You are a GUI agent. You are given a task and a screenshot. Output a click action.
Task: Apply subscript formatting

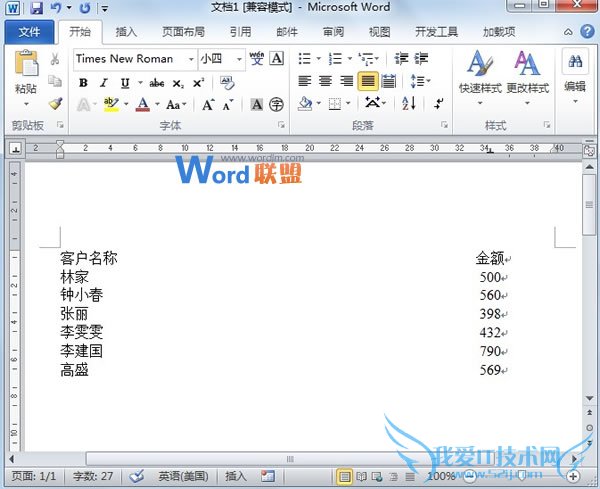178,83
